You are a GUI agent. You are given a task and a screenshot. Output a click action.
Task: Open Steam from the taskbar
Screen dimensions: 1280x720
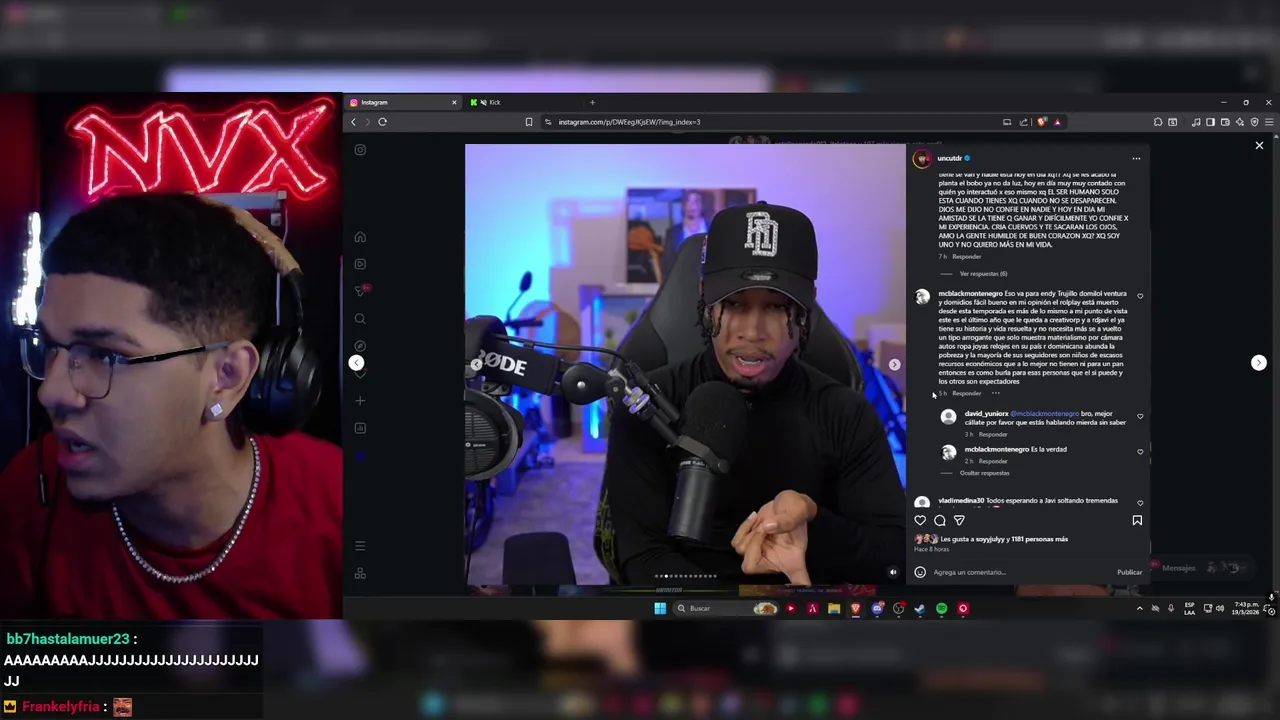coord(919,608)
